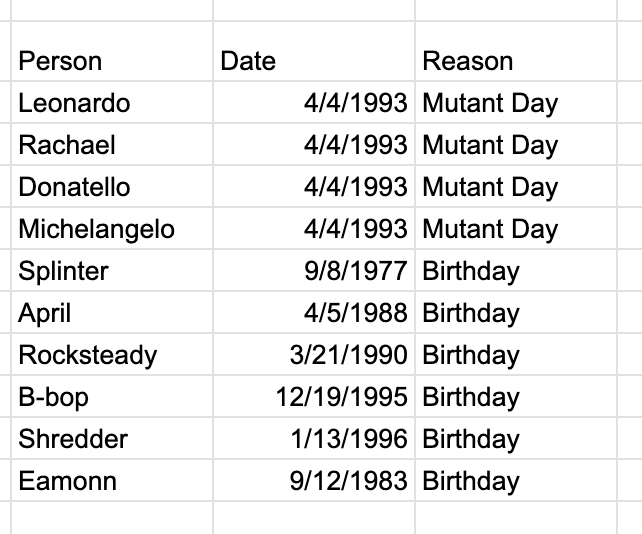This screenshot has height=534, width=642.
Task: Click Leonardo's Mutant Day reason cell
Action: pyautogui.click(x=516, y=102)
